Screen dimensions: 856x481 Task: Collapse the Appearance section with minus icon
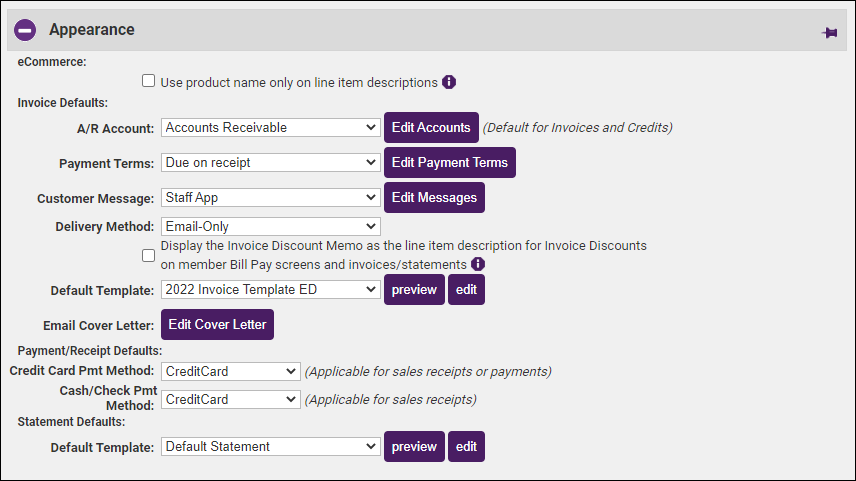pyautogui.click(x=26, y=30)
